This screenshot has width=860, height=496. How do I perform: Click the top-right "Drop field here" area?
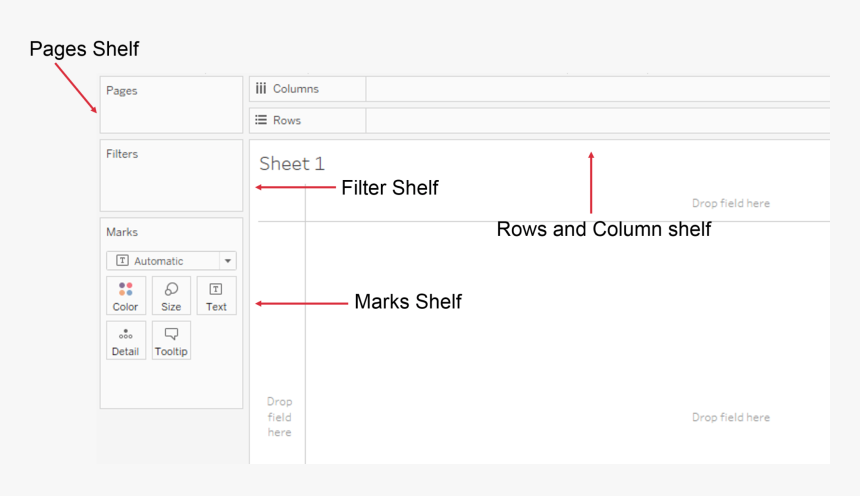tap(731, 203)
